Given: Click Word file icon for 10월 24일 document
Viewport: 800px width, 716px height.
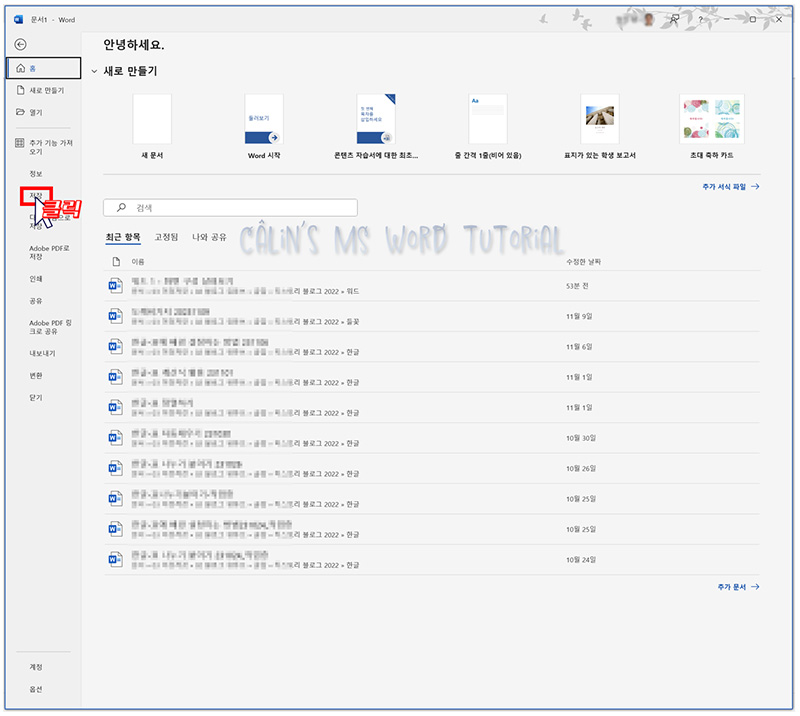Looking at the screenshot, I should pyautogui.click(x=116, y=560).
